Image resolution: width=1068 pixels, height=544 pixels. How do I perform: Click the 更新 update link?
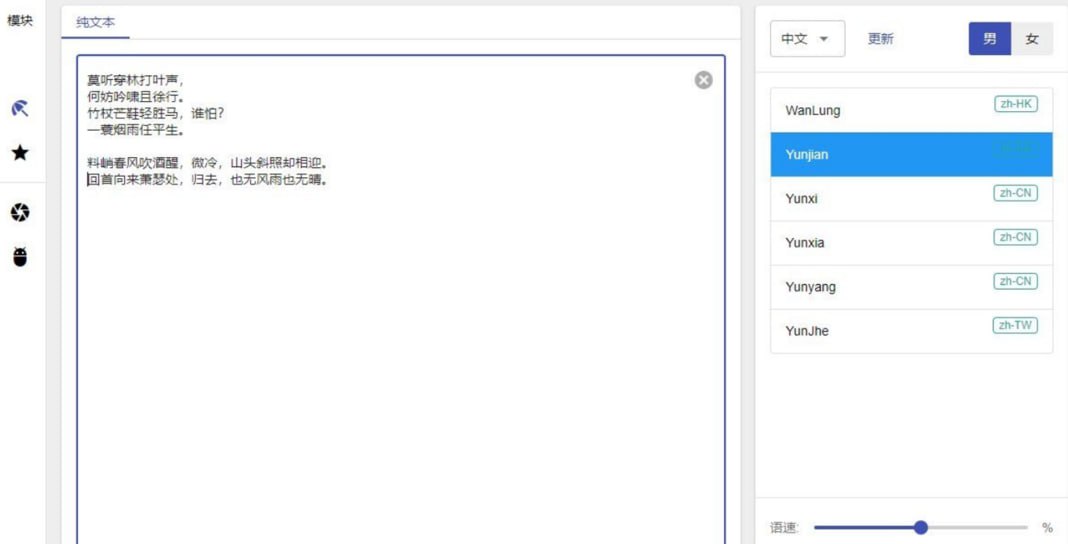(x=880, y=39)
